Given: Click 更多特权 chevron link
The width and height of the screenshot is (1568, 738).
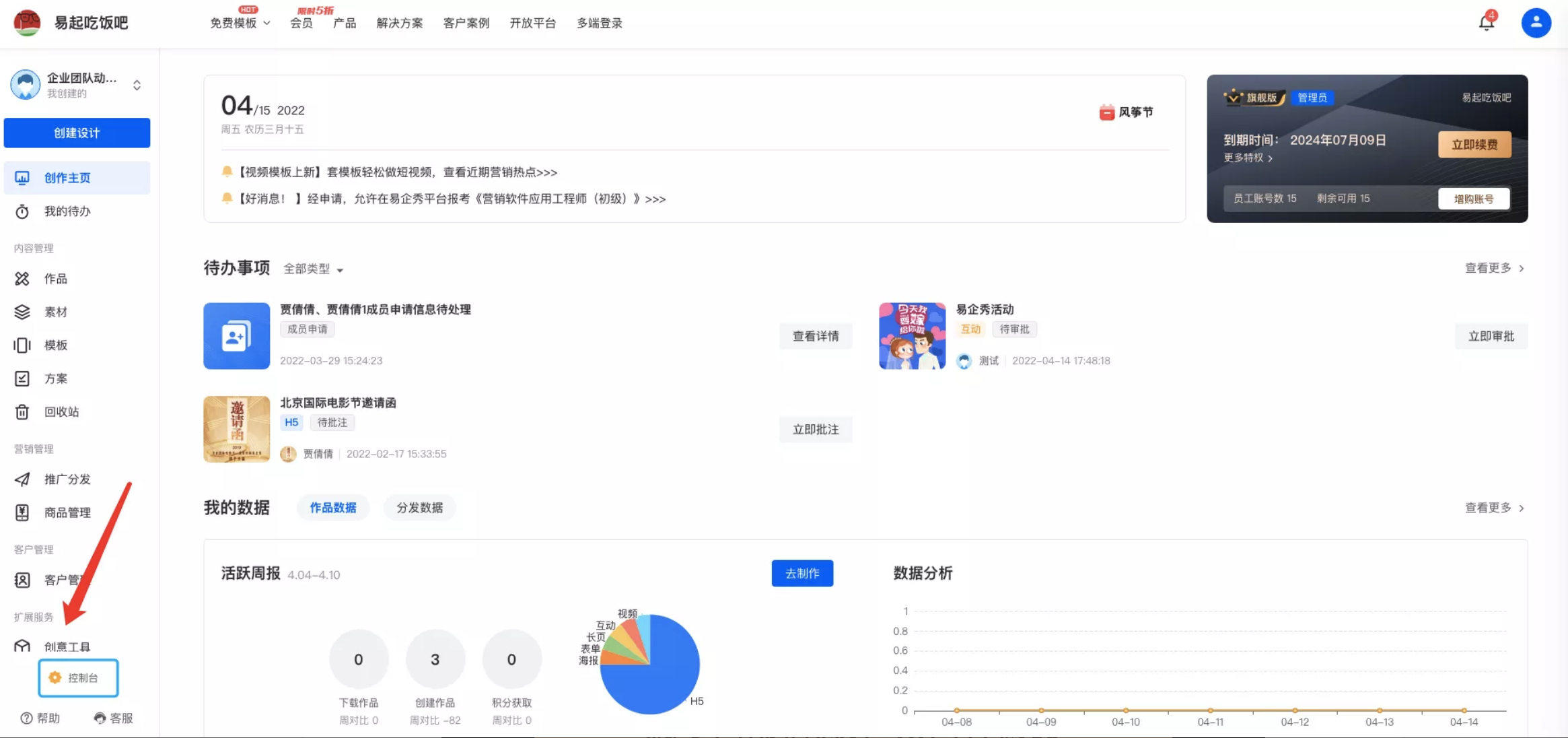Looking at the screenshot, I should [x=1248, y=158].
